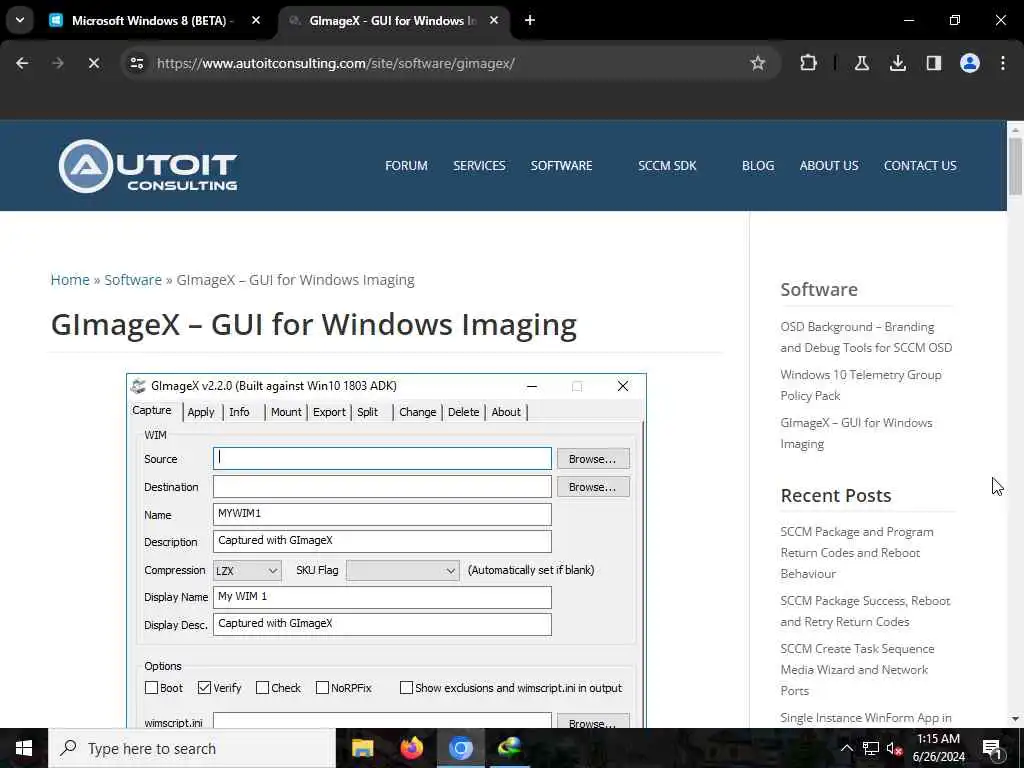Click the Destination Browse button

[x=593, y=487]
